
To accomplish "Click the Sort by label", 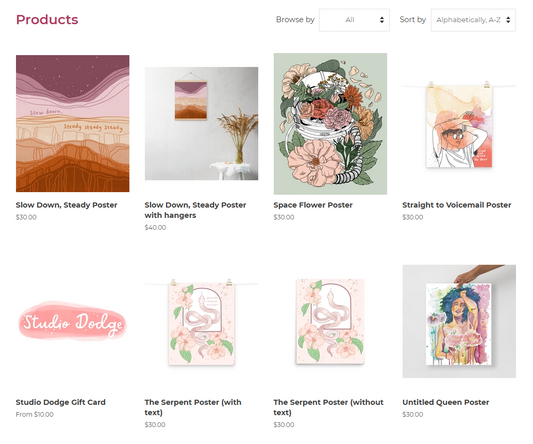I will (412, 20).
